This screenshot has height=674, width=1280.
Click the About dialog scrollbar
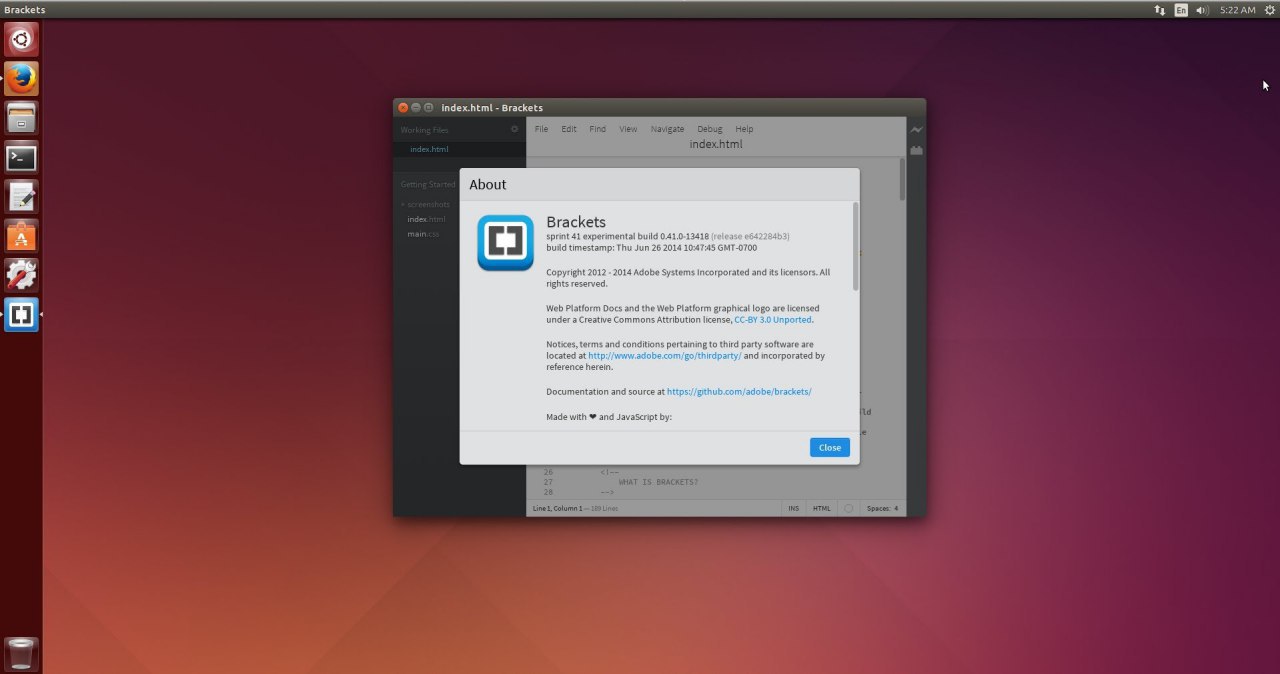point(855,247)
